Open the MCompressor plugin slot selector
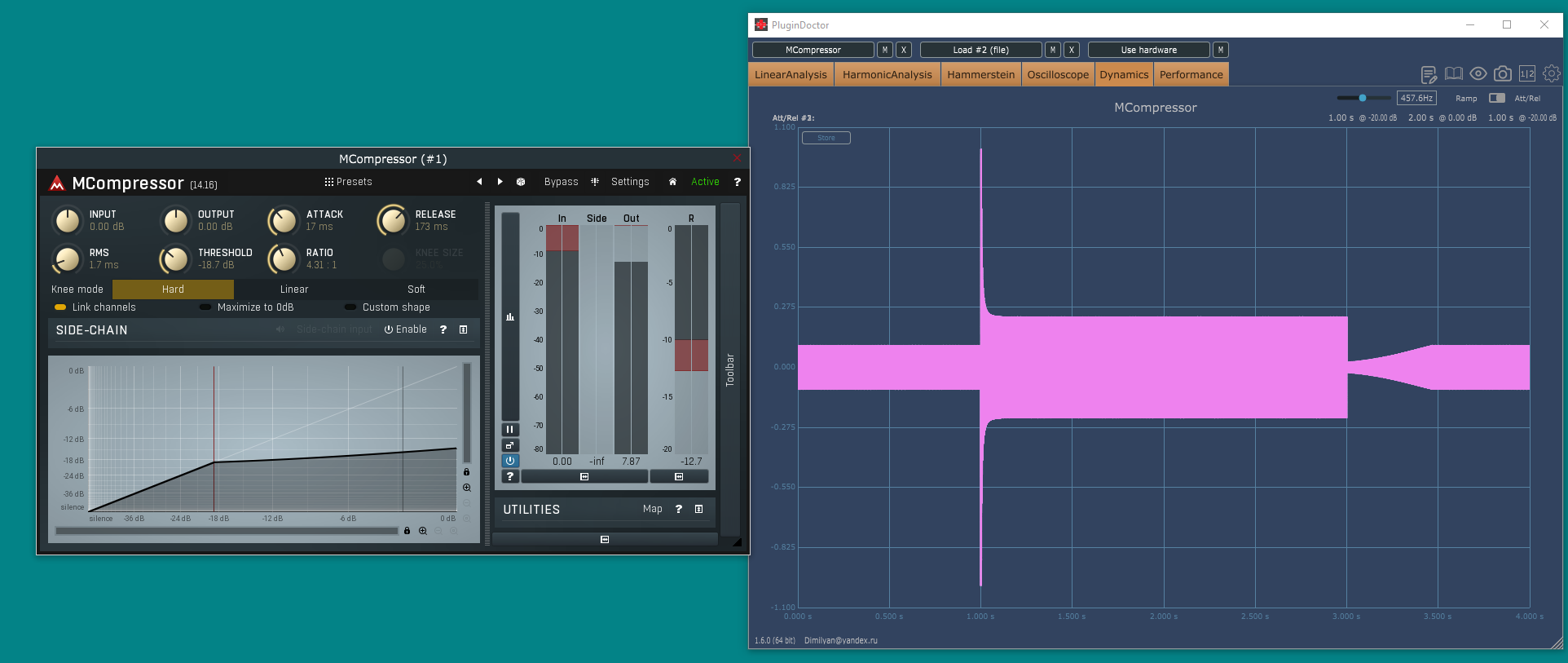The height and width of the screenshot is (663, 1568). pos(813,50)
